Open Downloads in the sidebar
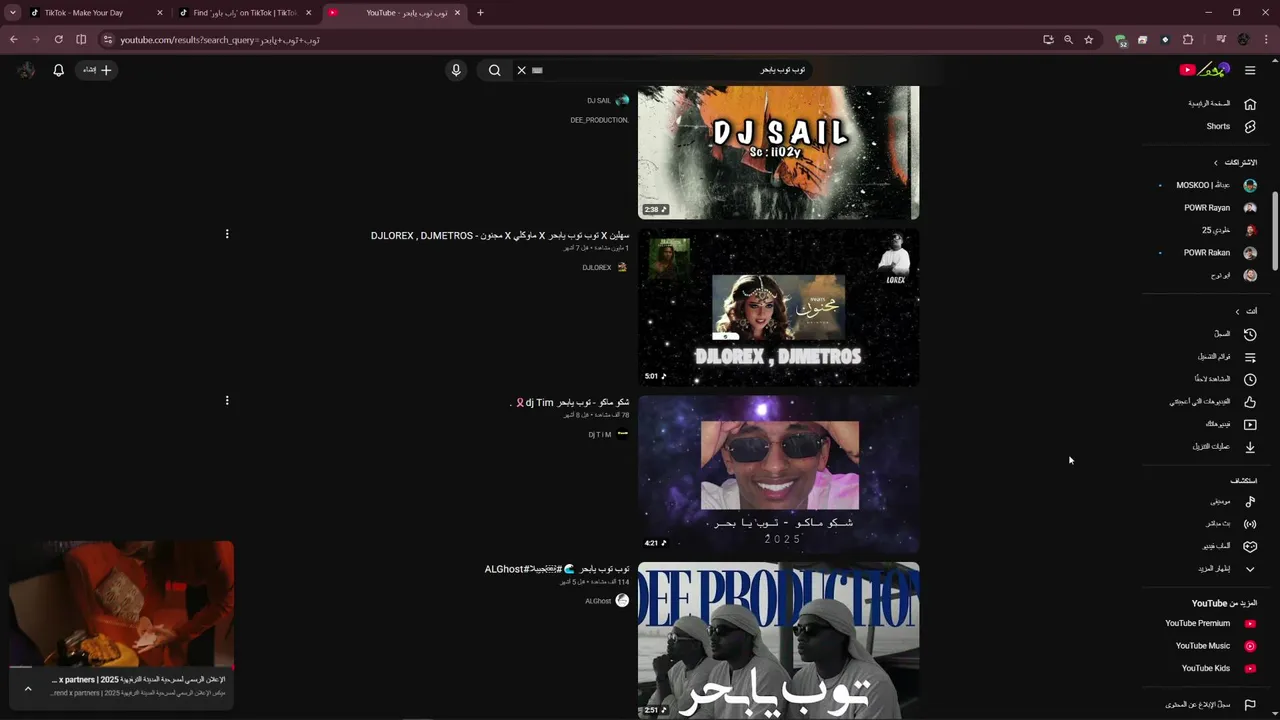The image size is (1280, 720). pos(1224,447)
